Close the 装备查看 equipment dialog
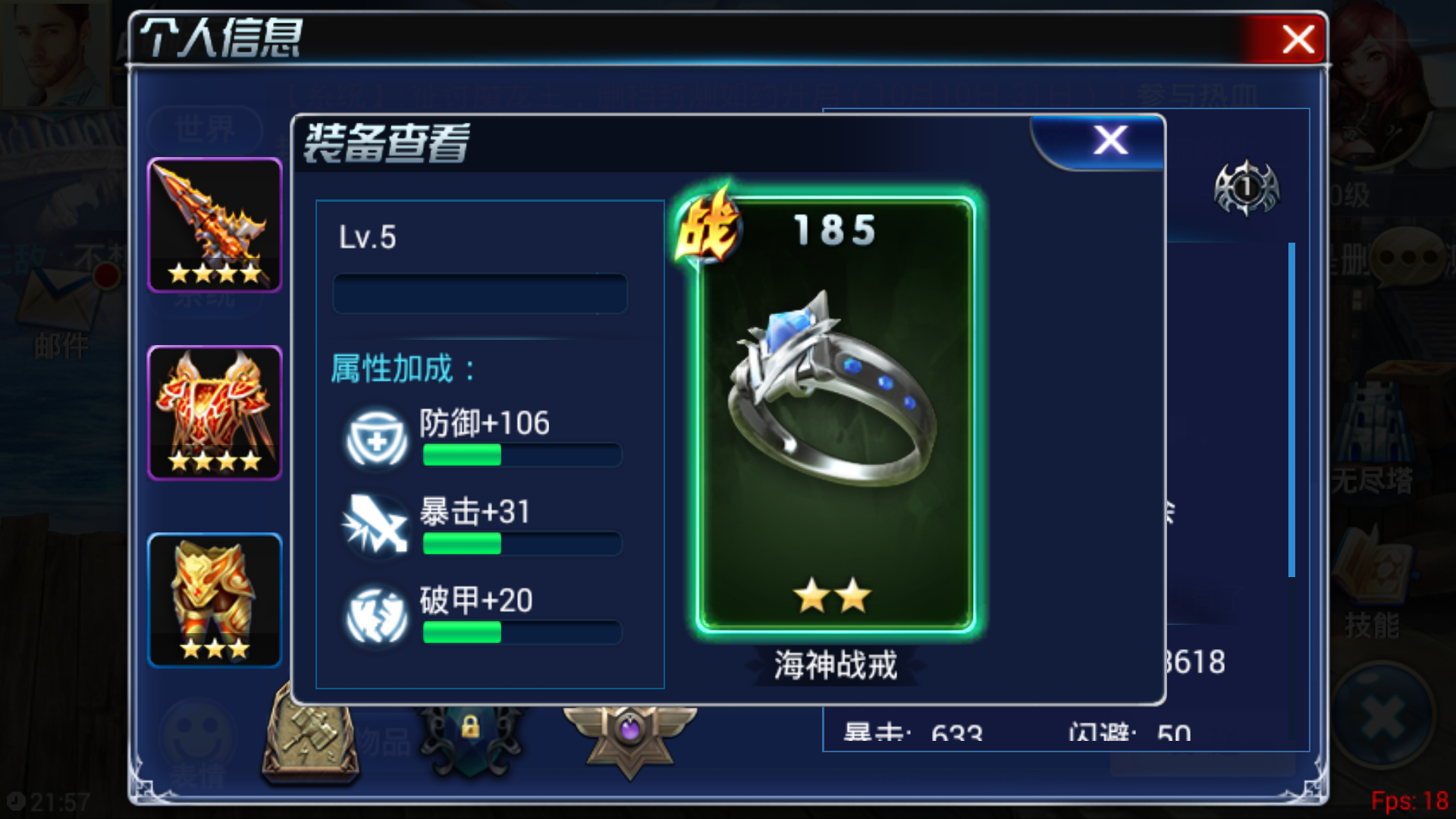1456x819 pixels. [x=1110, y=140]
